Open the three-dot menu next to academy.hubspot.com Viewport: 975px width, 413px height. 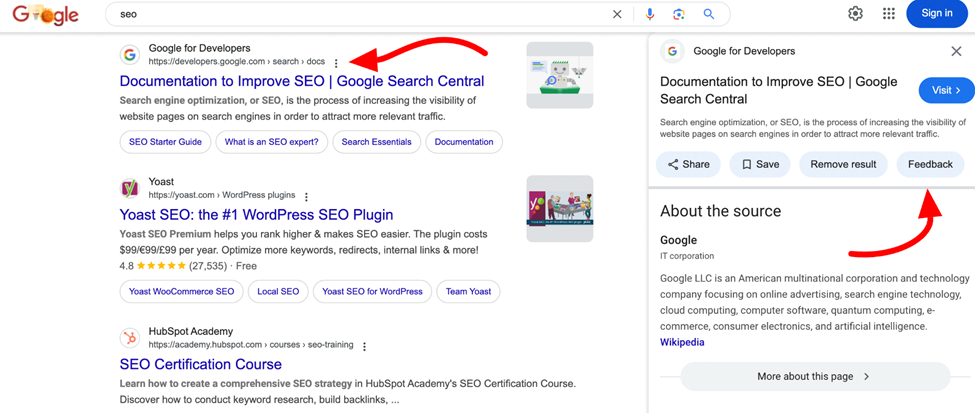pos(364,346)
